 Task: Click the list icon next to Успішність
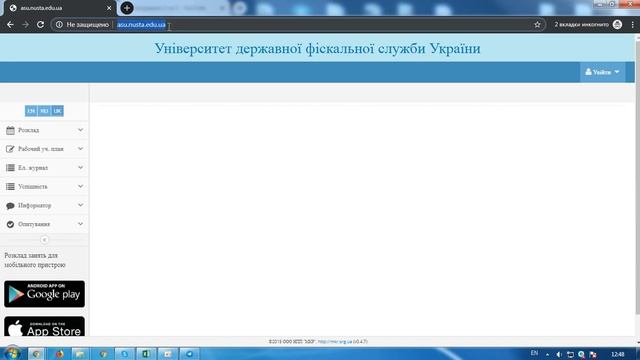[10, 187]
